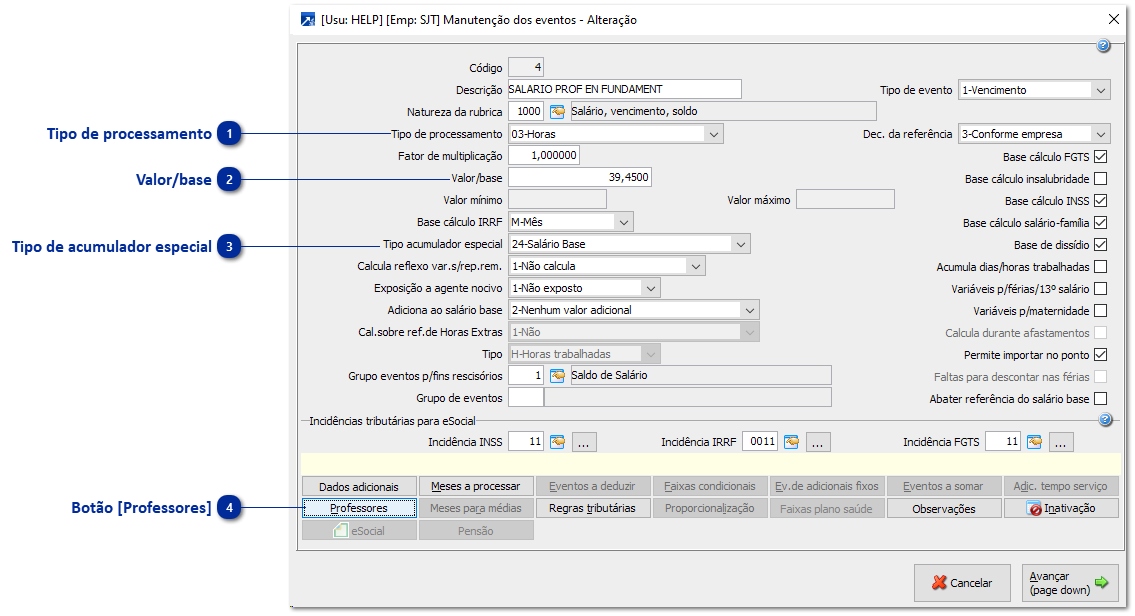
Task: Toggle Permite importar no ponto checkbox
Action: click(1101, 355)
